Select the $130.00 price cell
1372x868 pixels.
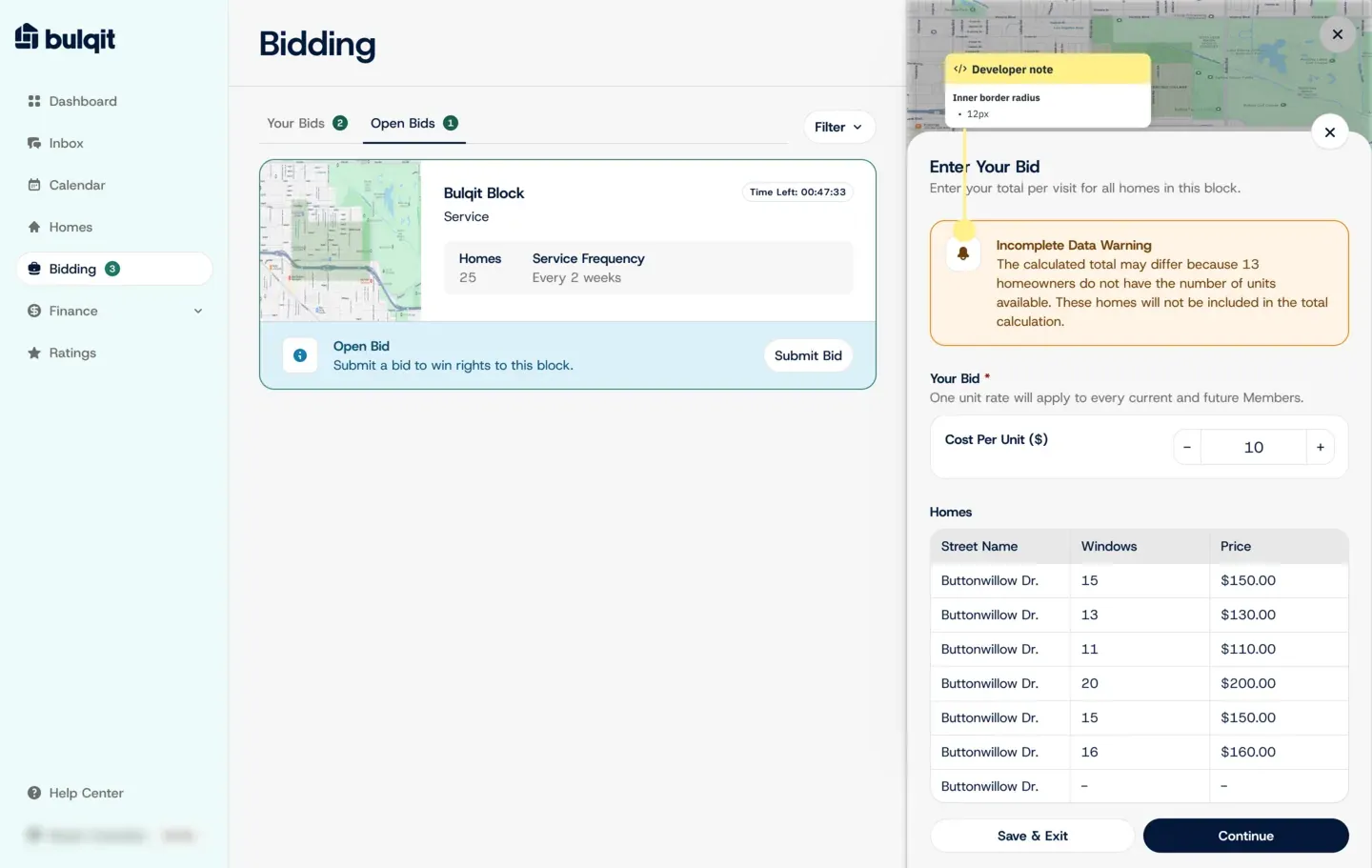pos(1248,615)
